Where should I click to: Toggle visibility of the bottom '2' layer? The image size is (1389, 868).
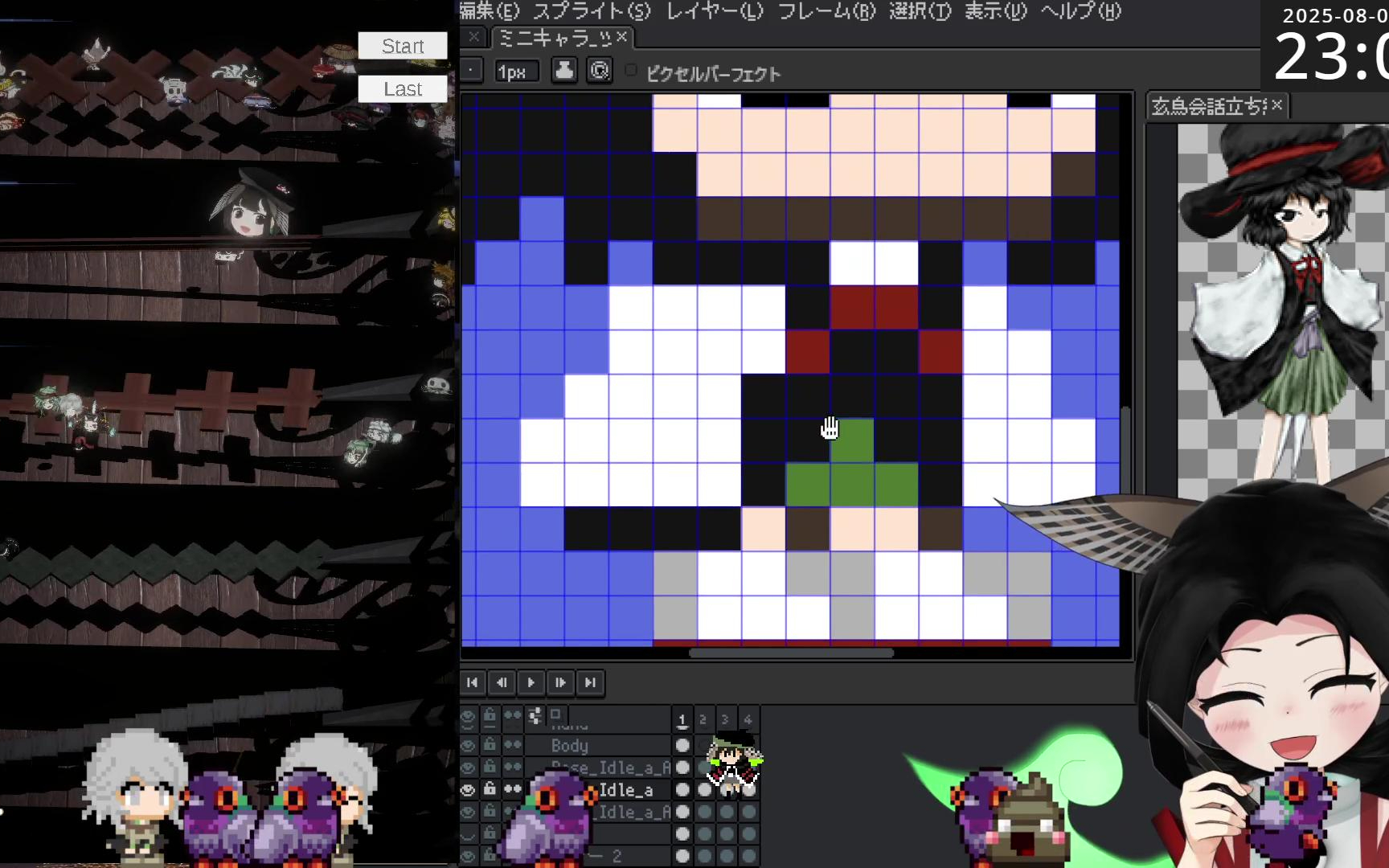point(468,856)
